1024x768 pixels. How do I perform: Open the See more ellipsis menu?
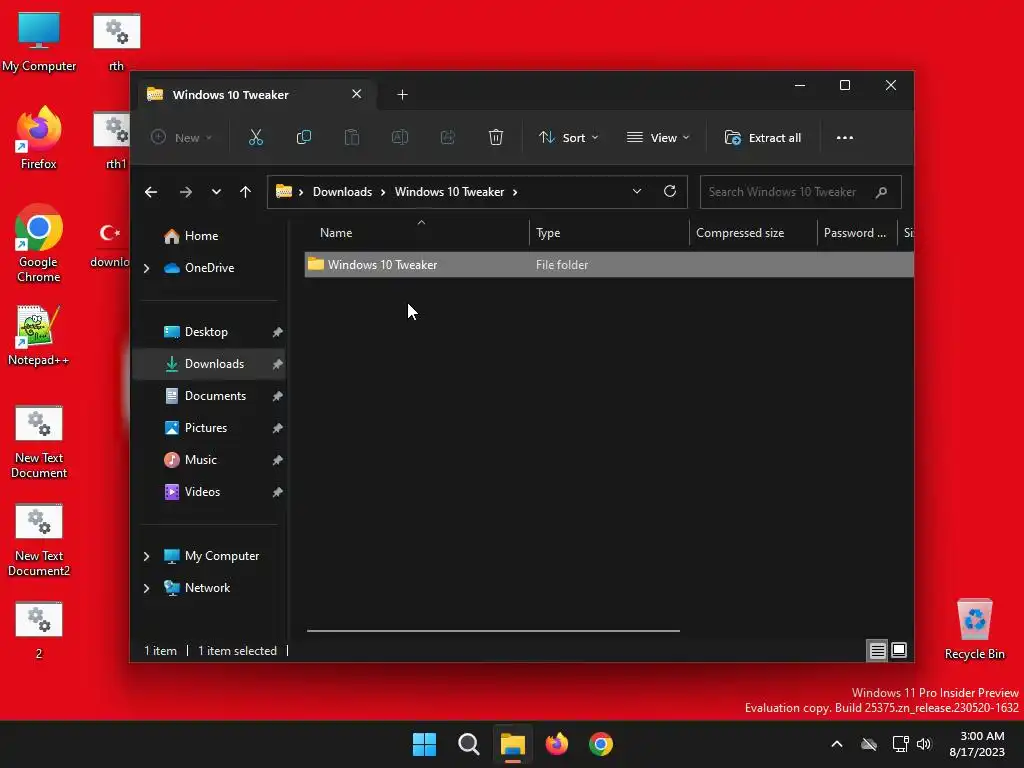pos(844,138)
